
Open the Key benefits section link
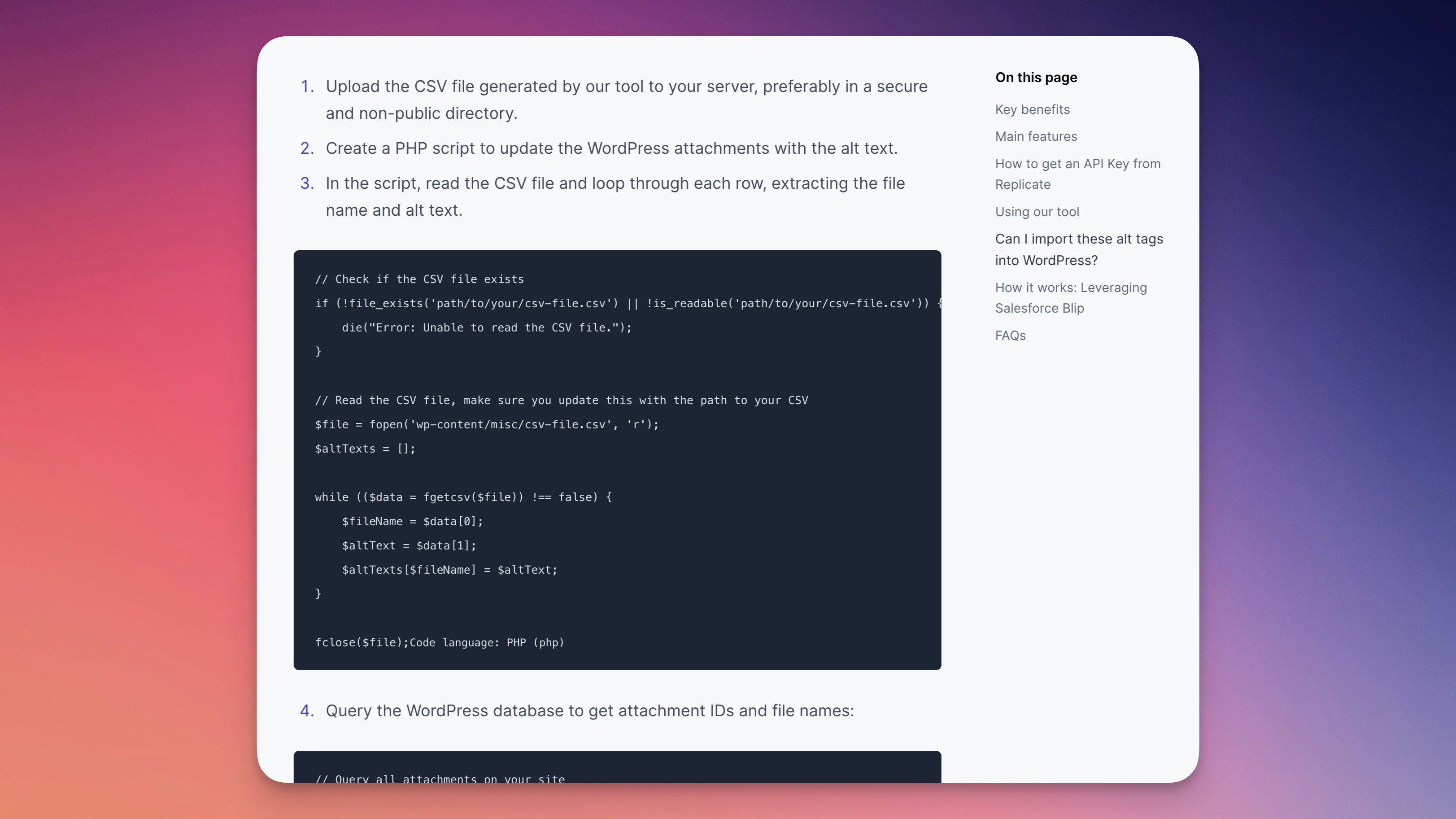point(1032,109)
